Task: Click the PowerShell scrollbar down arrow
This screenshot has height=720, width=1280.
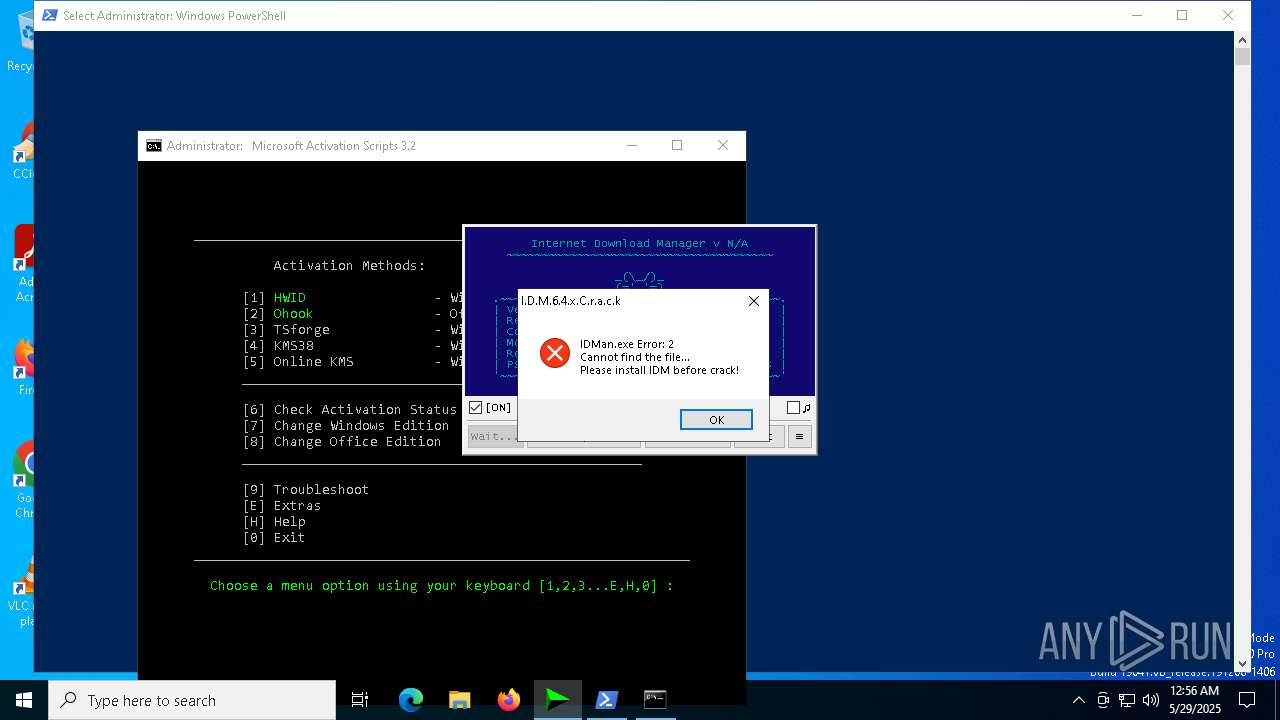Action: [1242, 663]
